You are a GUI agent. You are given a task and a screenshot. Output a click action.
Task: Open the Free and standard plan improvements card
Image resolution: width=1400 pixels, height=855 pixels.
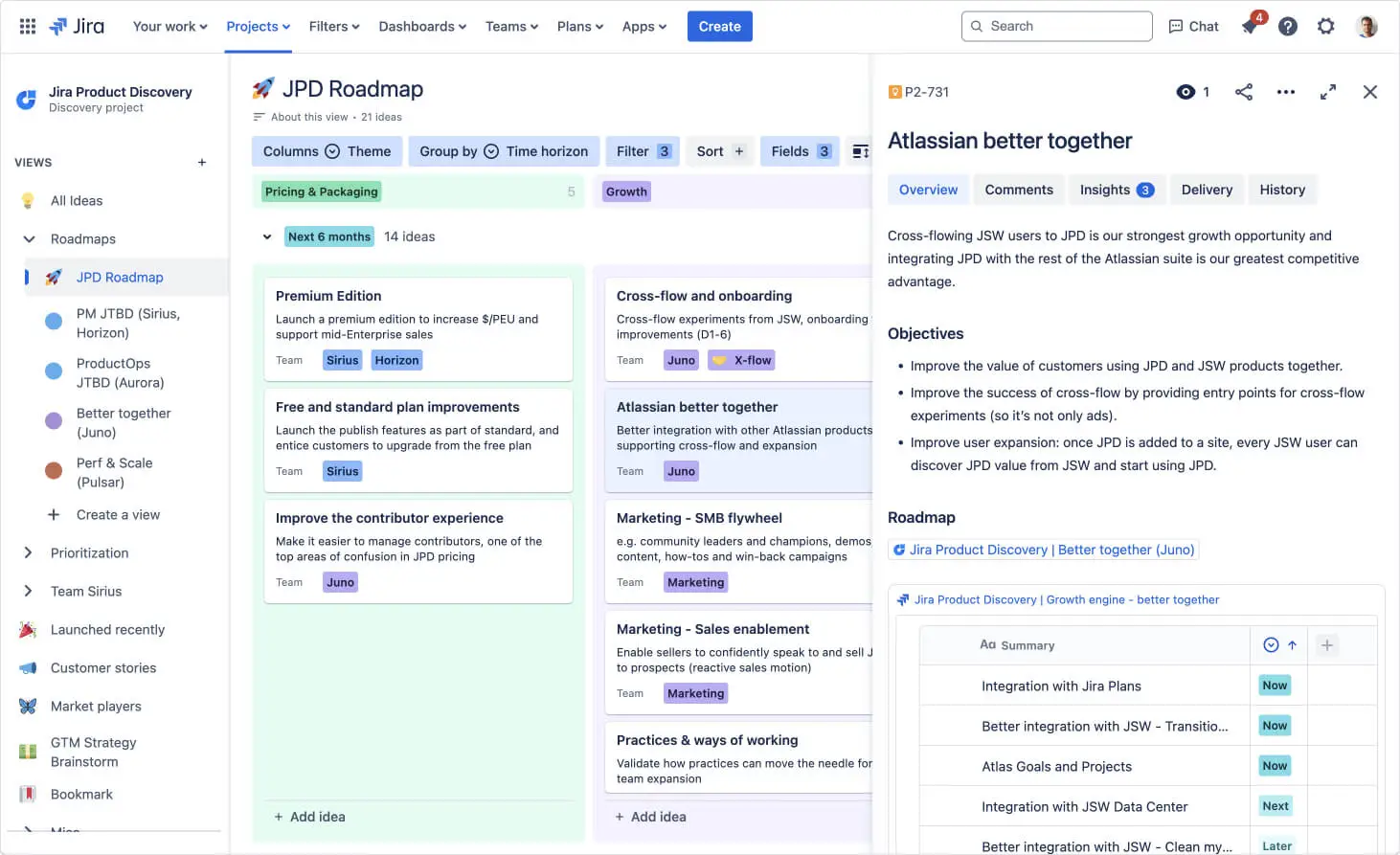coord(418,439)
